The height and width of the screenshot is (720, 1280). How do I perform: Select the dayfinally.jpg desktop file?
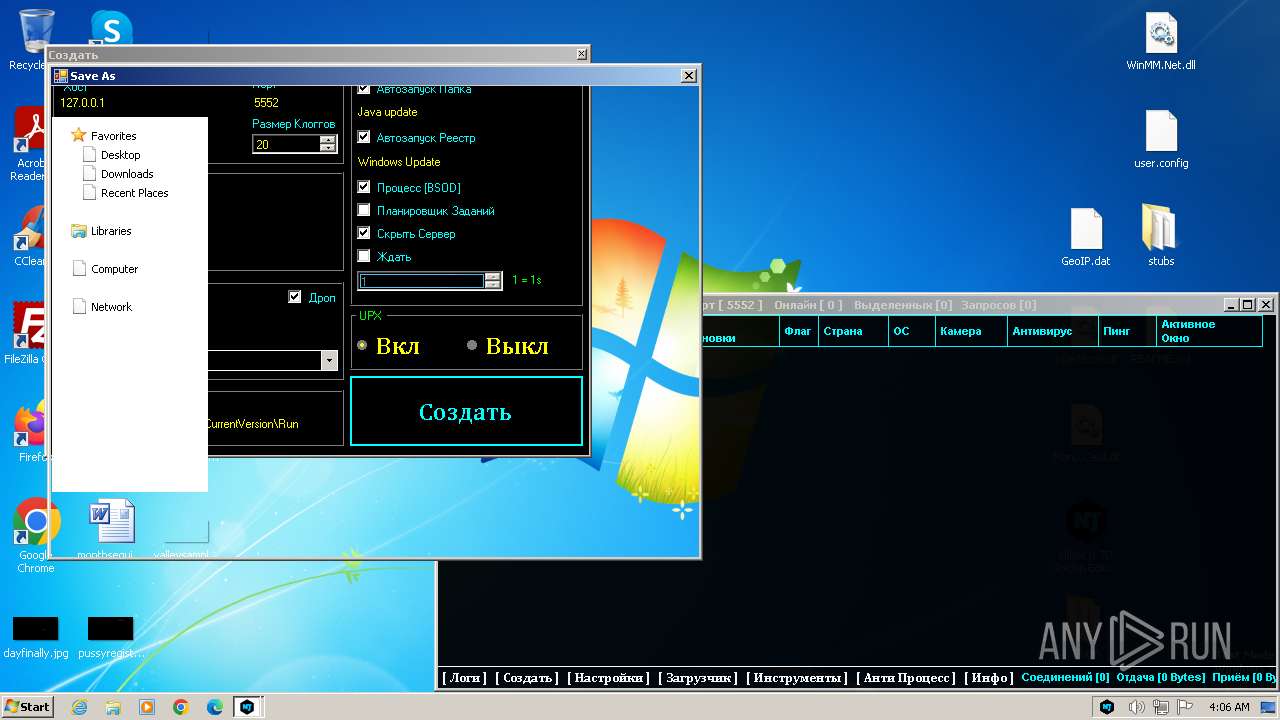[36, 637]
